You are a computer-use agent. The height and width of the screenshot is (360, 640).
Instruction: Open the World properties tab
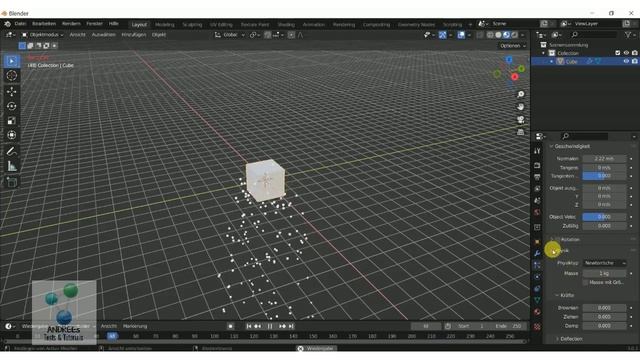tap(537, 213)
